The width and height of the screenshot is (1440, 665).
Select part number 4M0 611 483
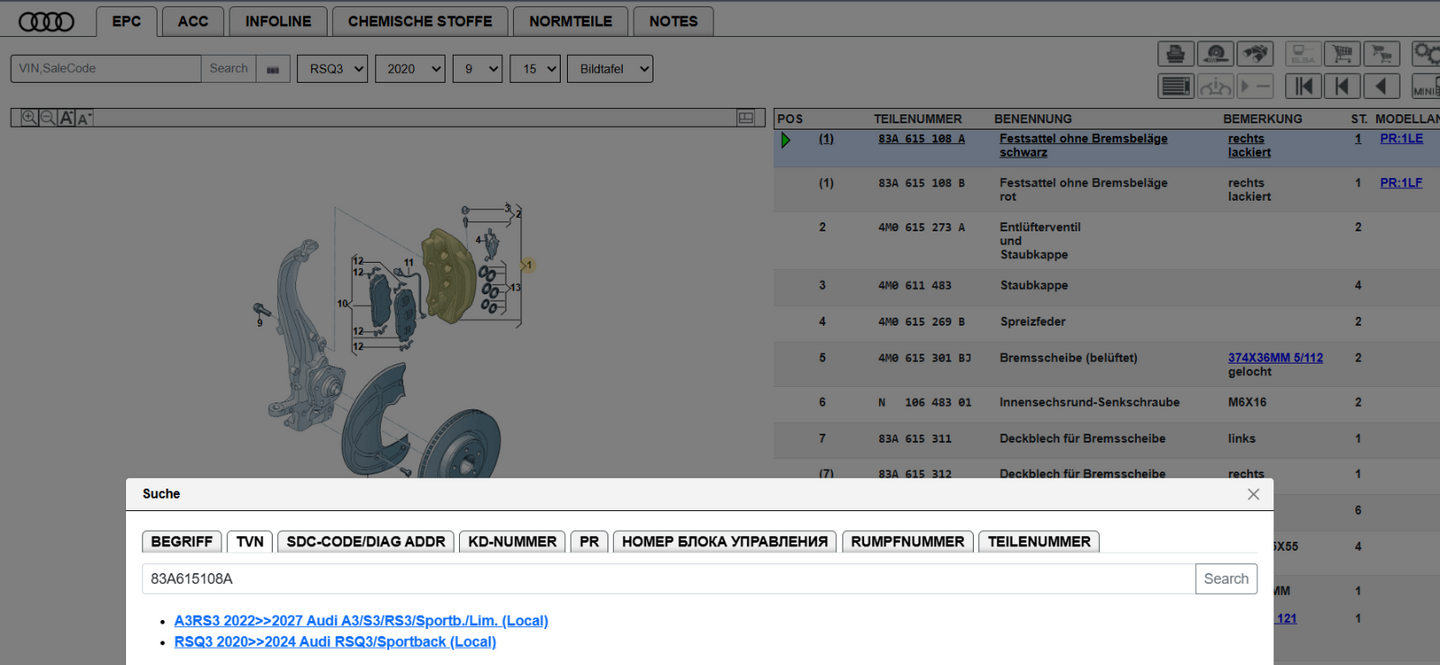[914, 286]
